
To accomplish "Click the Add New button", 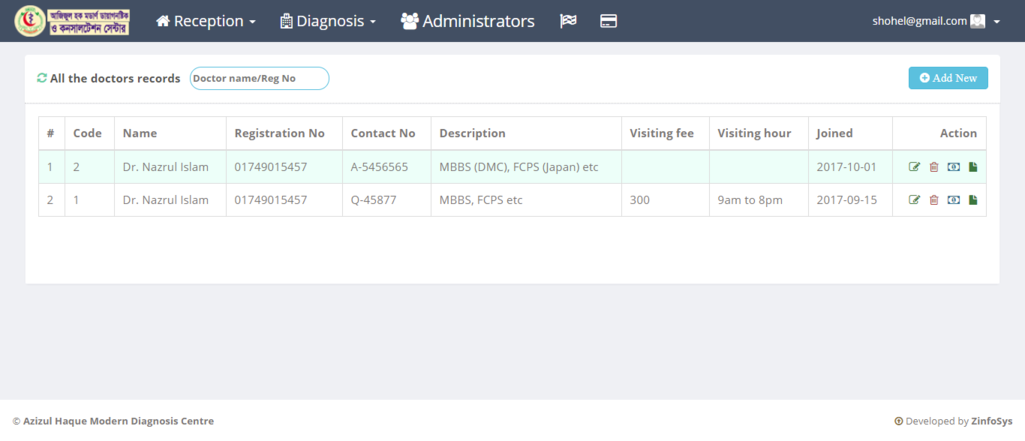I will (947, 78).
